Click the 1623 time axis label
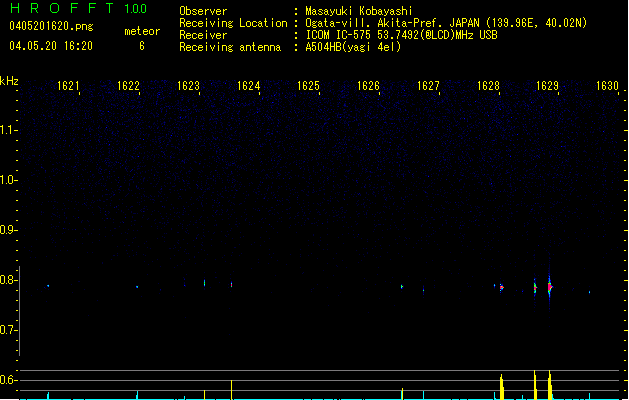 pos(188,86)
